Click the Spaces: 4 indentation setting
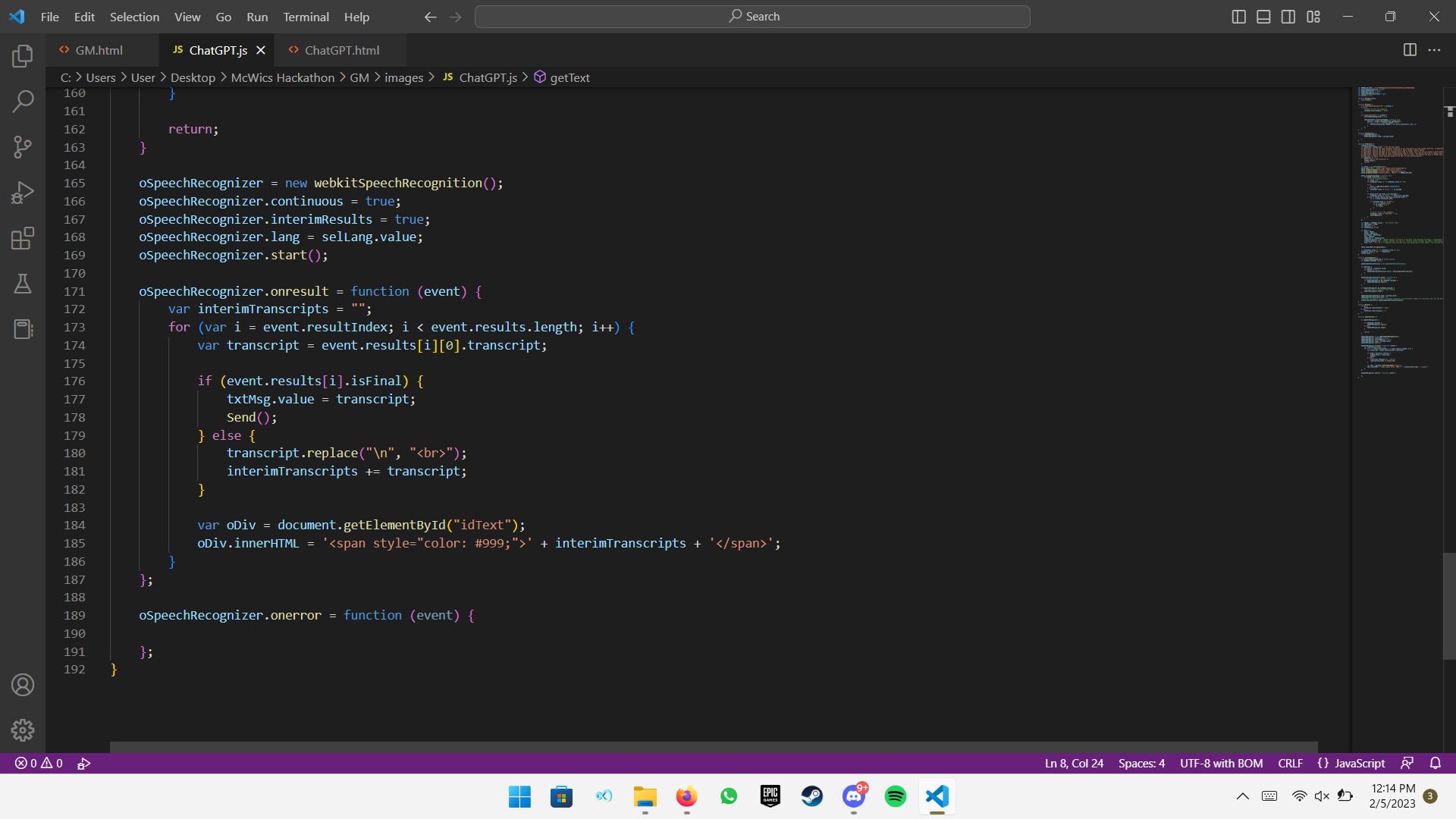Image resolution: width=1456 pixels, height=819 pixels. coord(1141,764)
